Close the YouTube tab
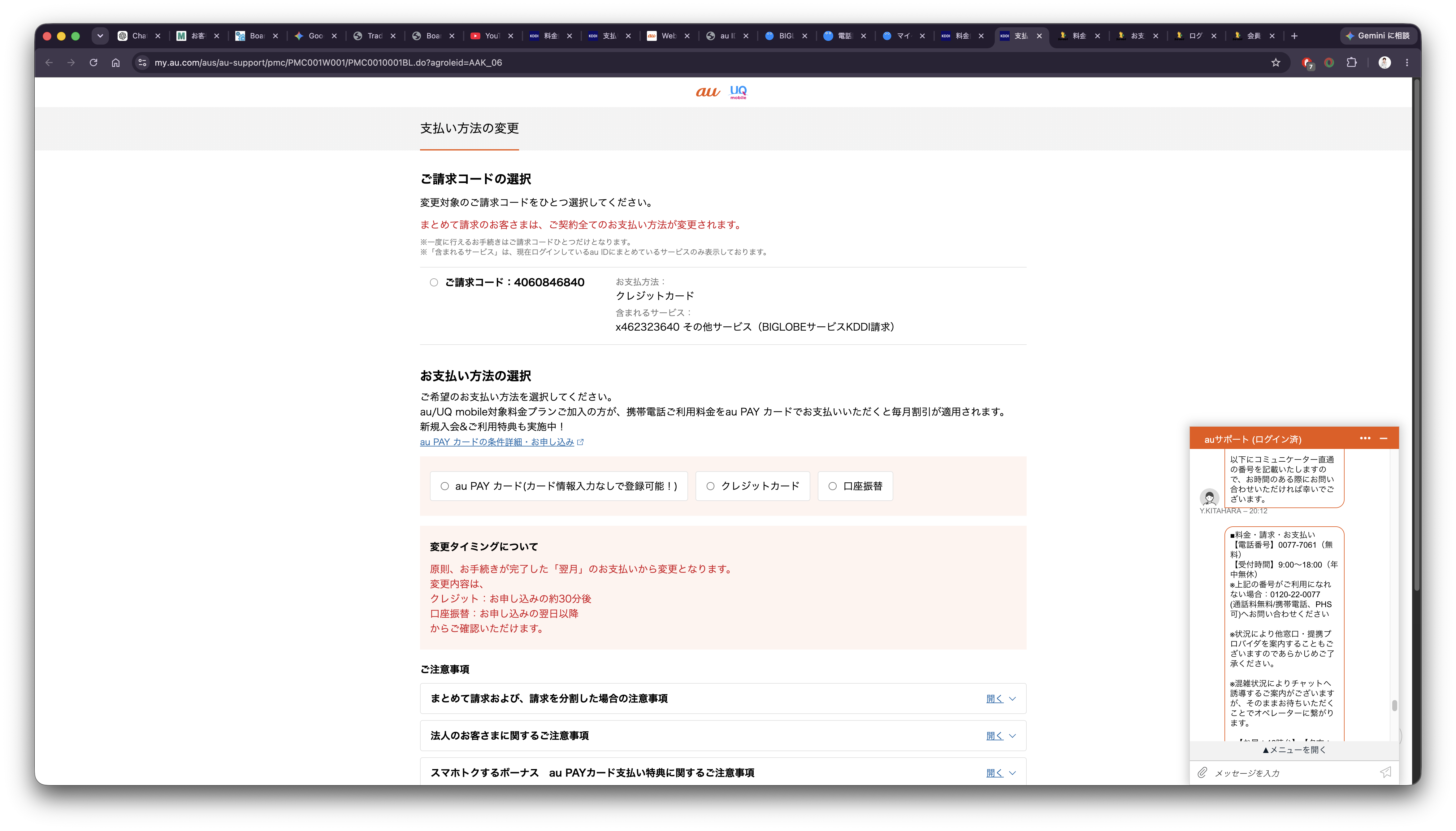The height and width of the screenshot is (831, 1456). [511, 36]
